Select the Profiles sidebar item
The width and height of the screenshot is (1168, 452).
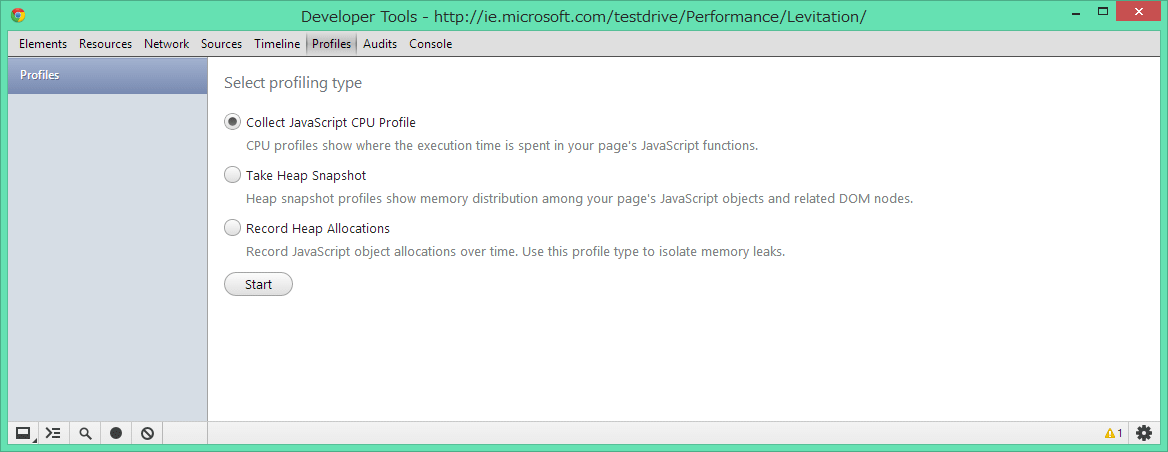(x=107, y=75)
